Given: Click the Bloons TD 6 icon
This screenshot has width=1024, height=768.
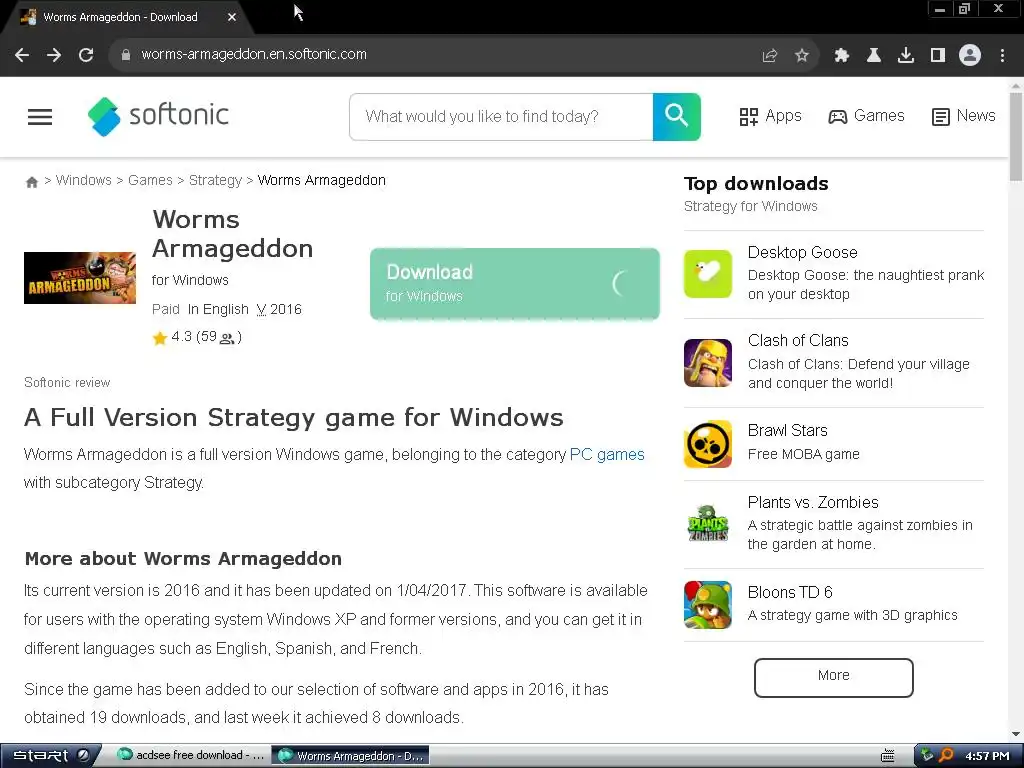Looking at the screenshot, I should [x=708, y=605].
